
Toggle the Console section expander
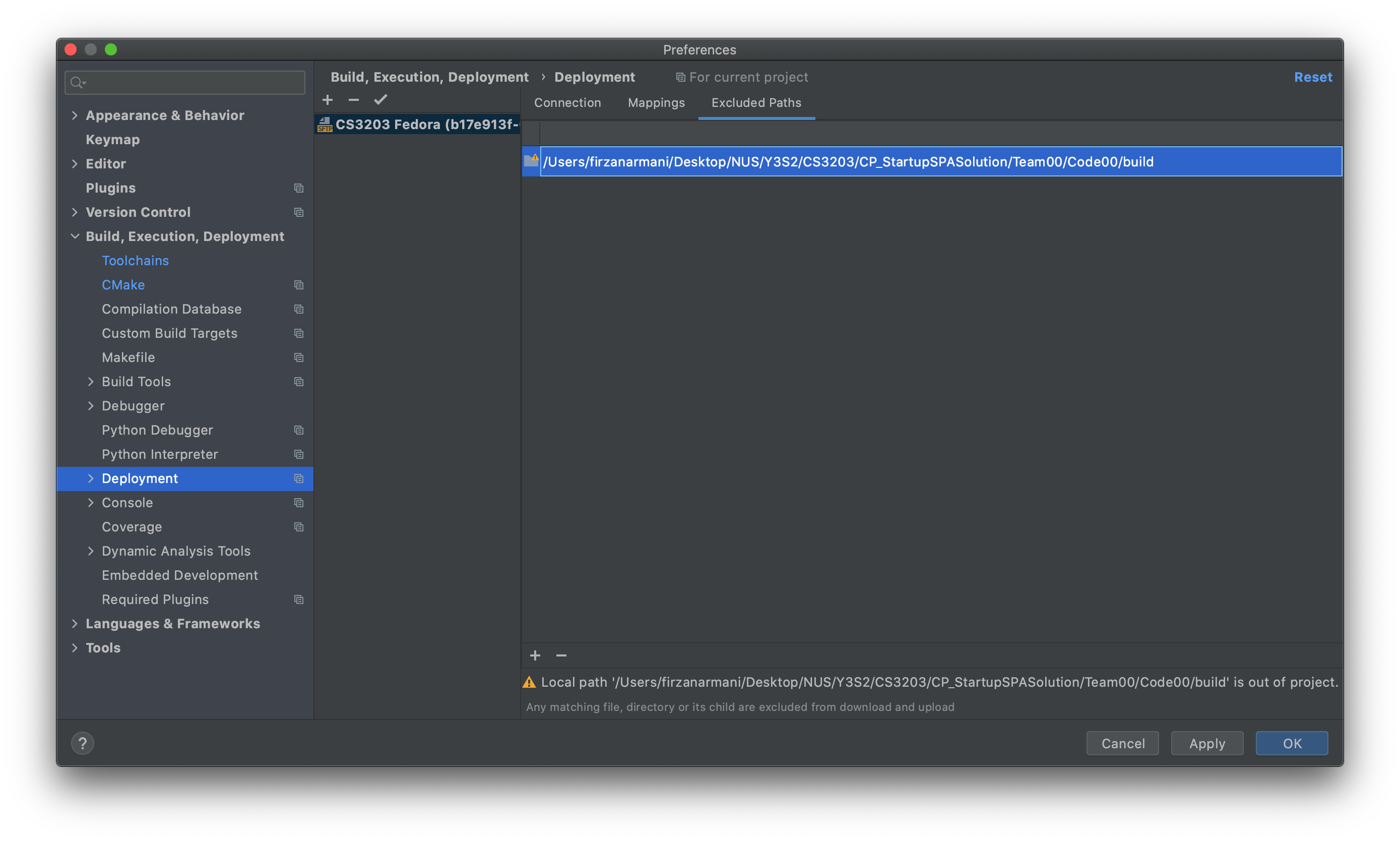pos(90,502)
